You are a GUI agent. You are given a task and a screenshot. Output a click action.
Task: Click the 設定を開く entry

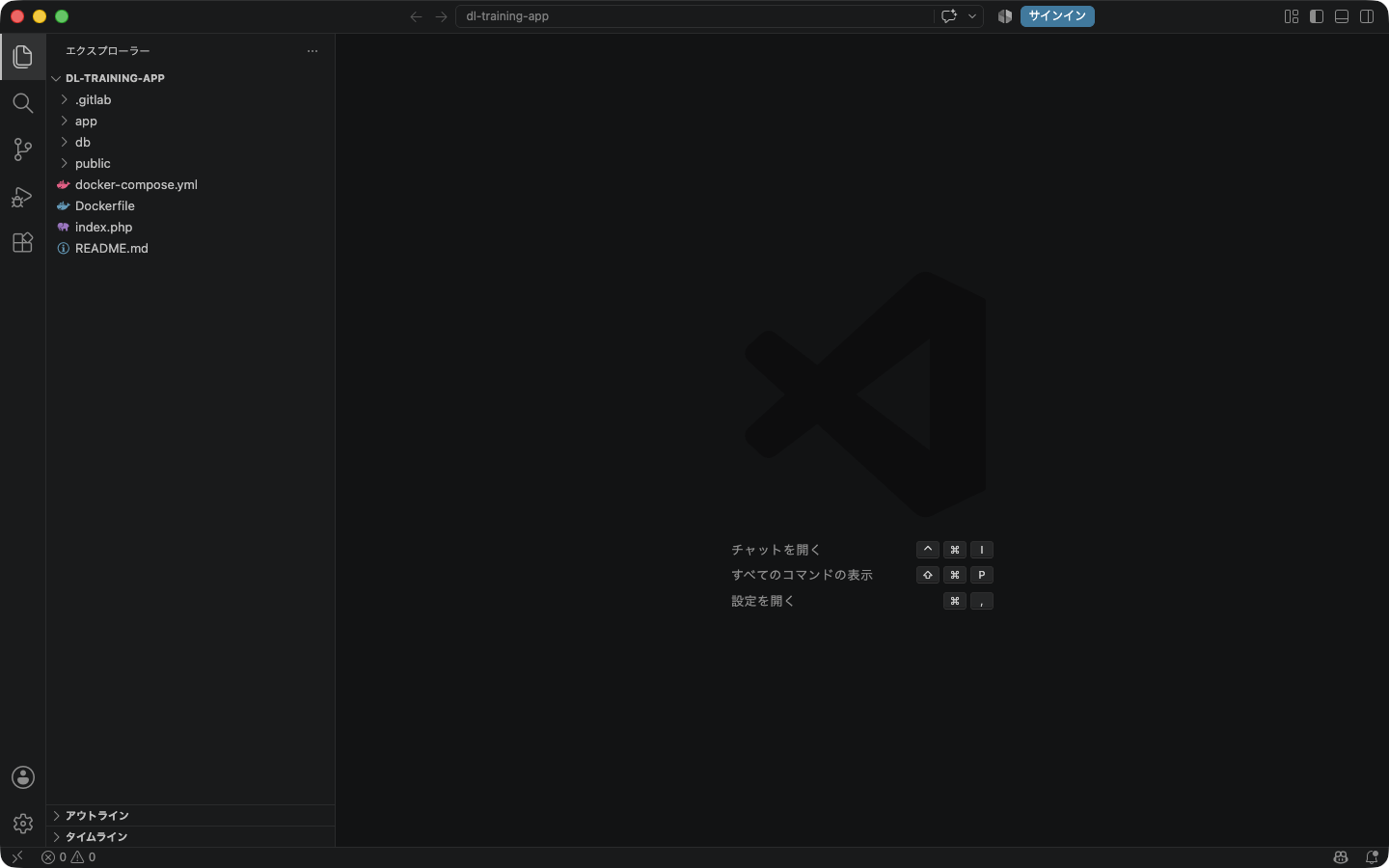click(x=763, y=601)
